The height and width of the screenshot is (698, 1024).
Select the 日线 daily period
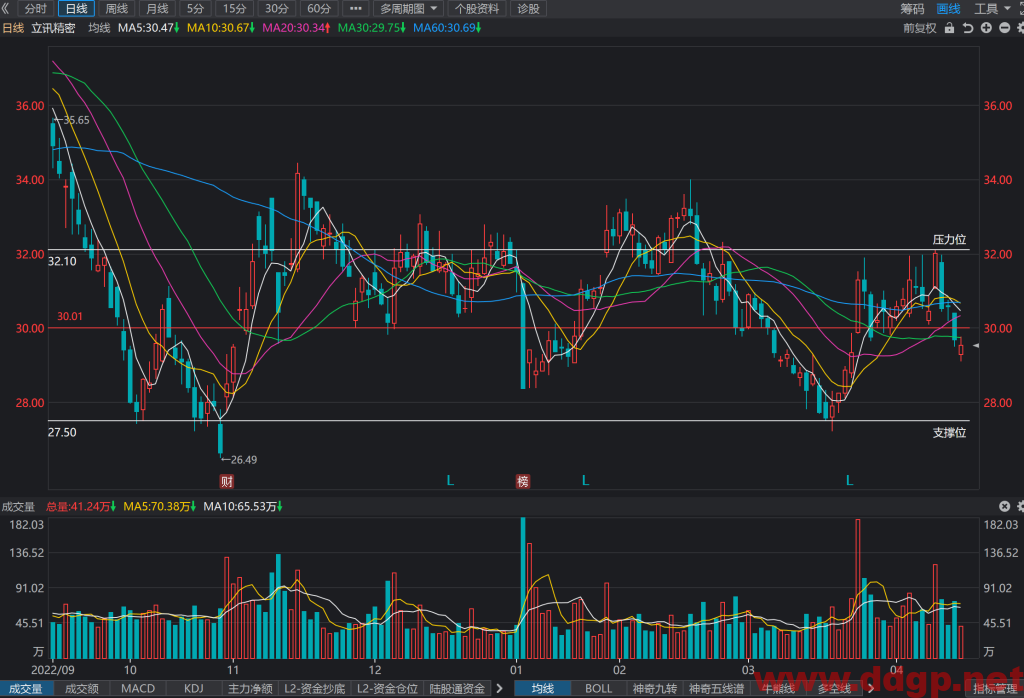click(x=76, y=8)
